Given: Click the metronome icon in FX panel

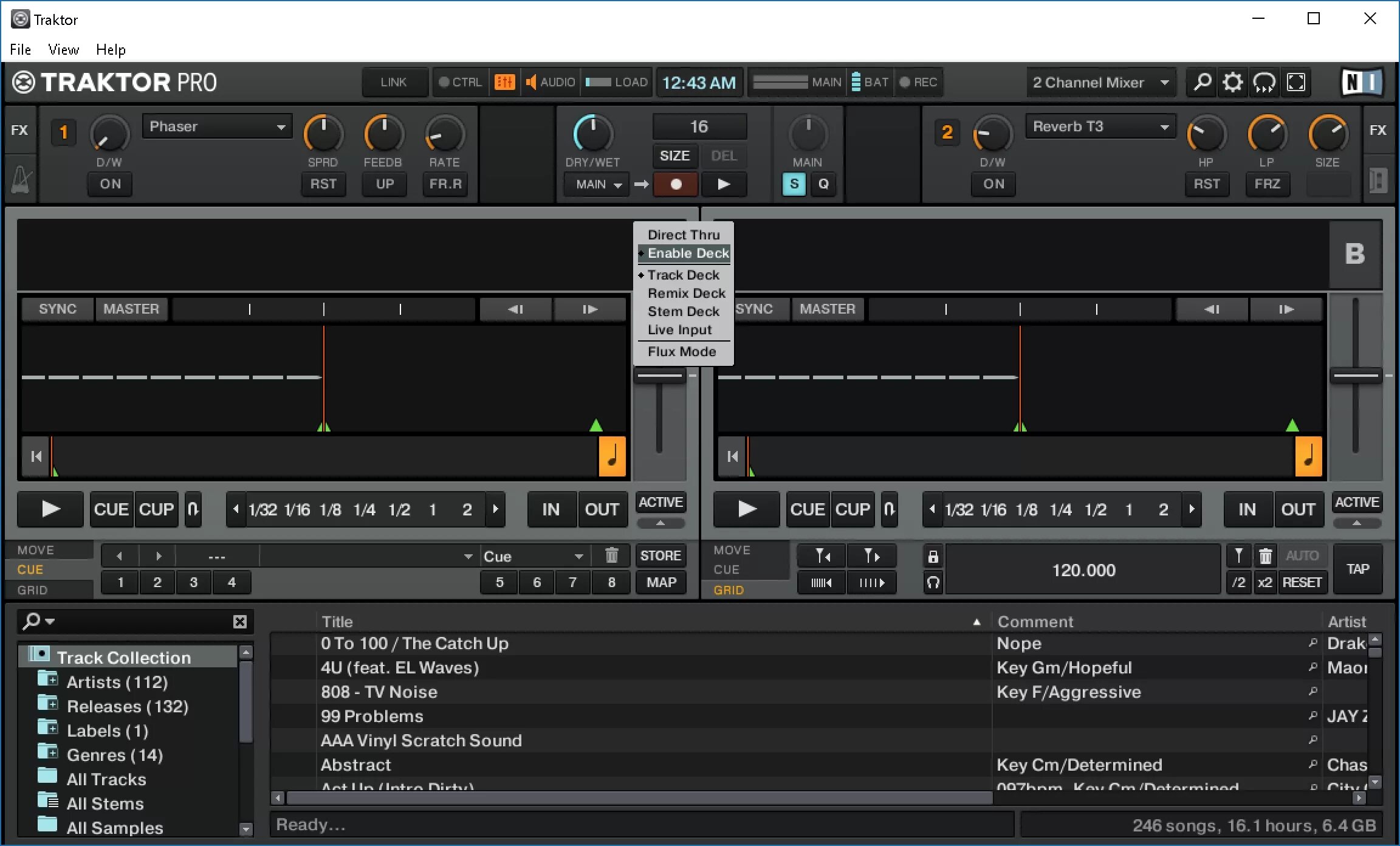Looking at the screenshot, I should (21, 181).
